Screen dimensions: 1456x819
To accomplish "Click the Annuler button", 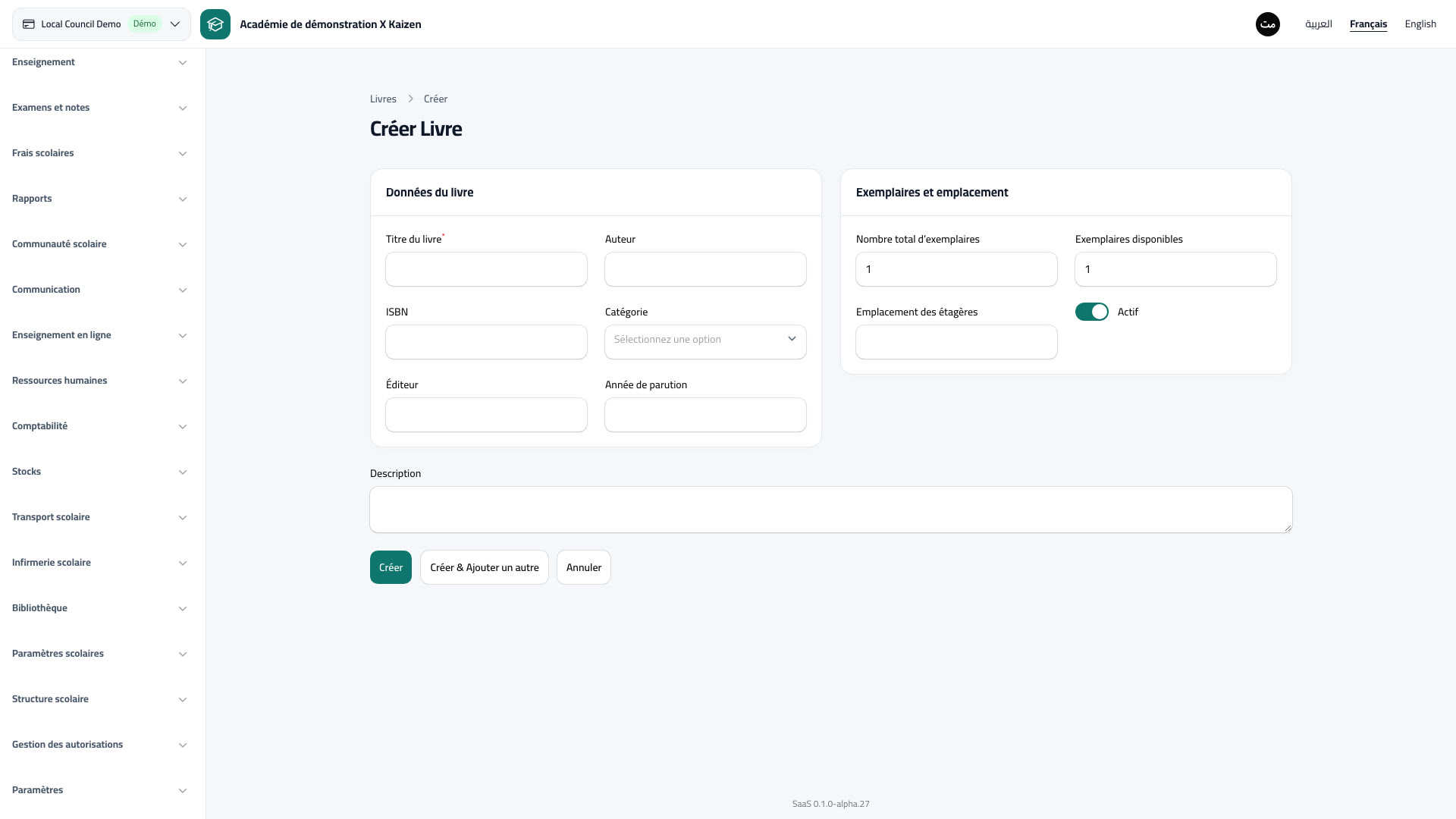I will pos(584,567).
